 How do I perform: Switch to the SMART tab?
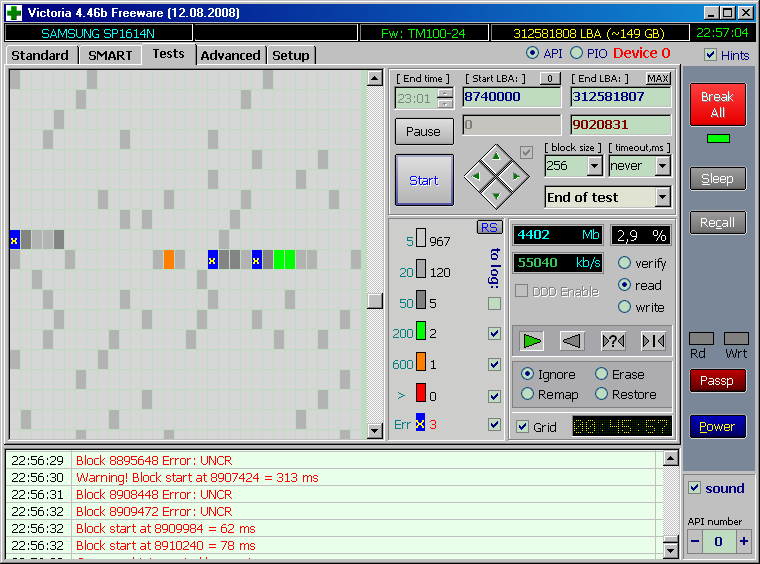[110, 55]
